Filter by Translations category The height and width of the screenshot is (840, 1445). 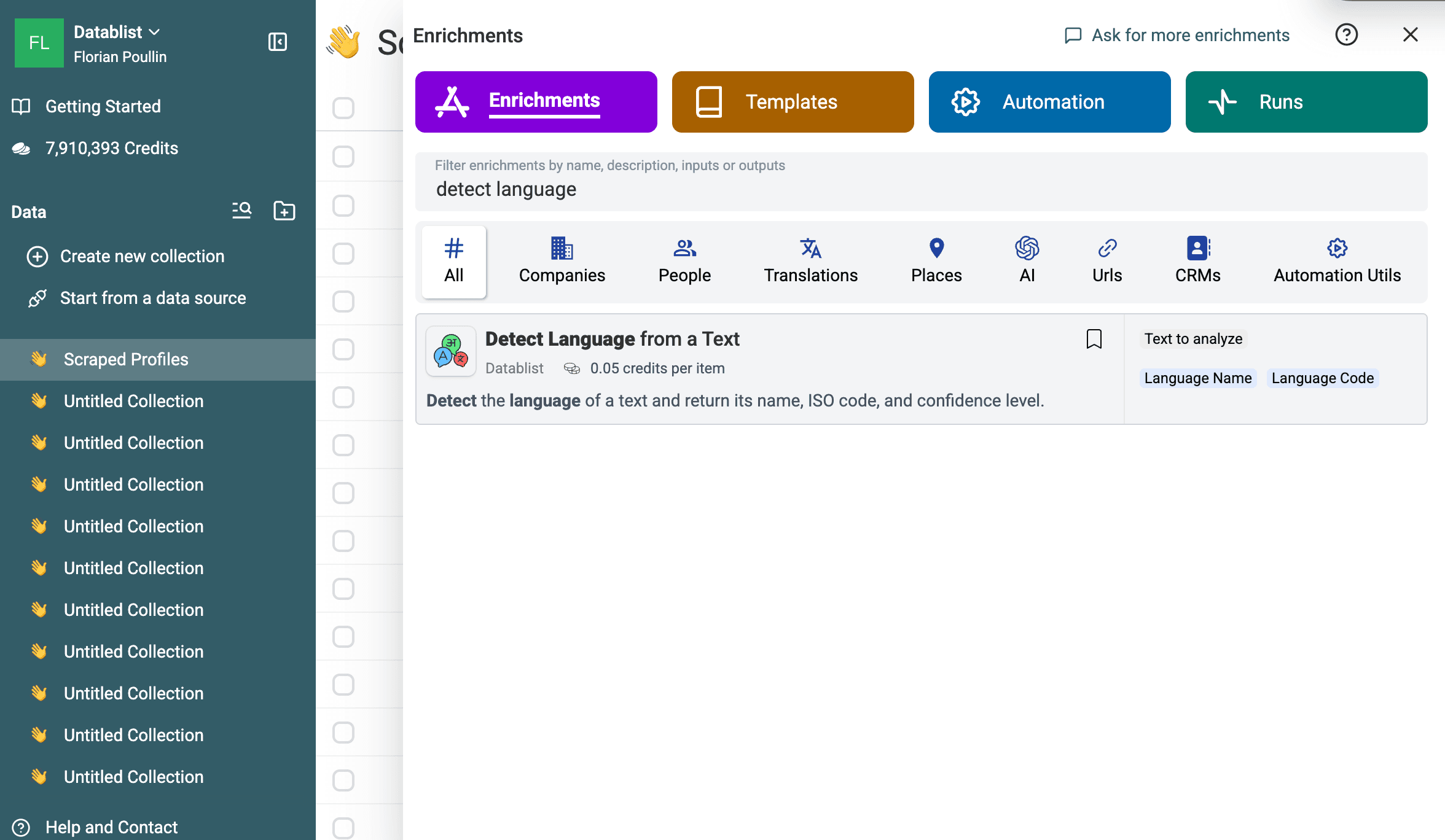pos(811,262)
